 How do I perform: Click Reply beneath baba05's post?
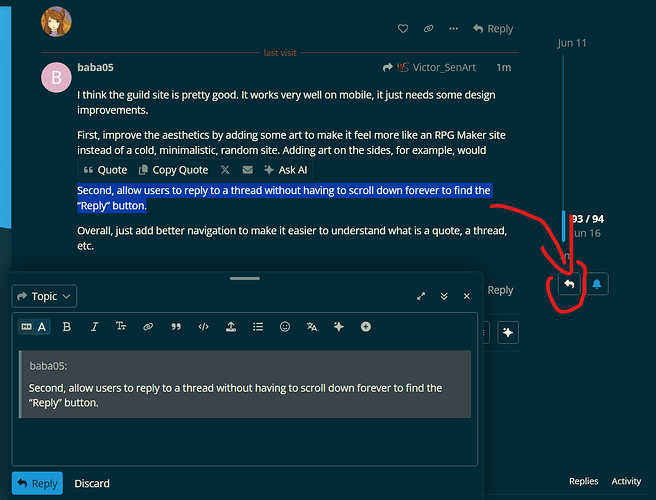click(x=500, y=290)
